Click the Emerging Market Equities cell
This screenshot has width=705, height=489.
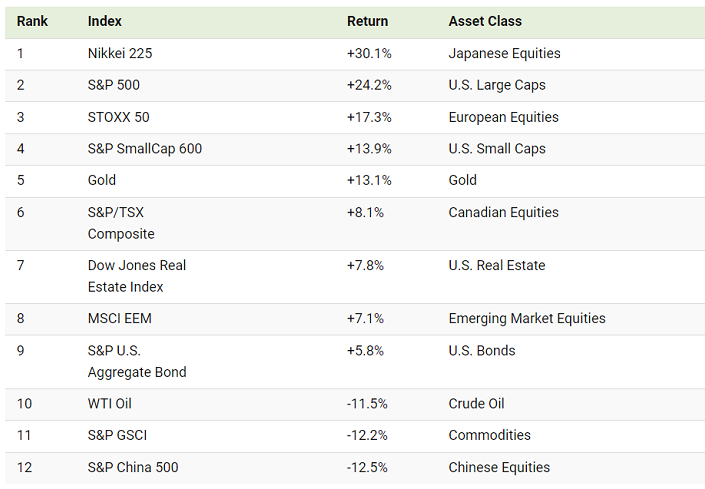pos(527,319)
